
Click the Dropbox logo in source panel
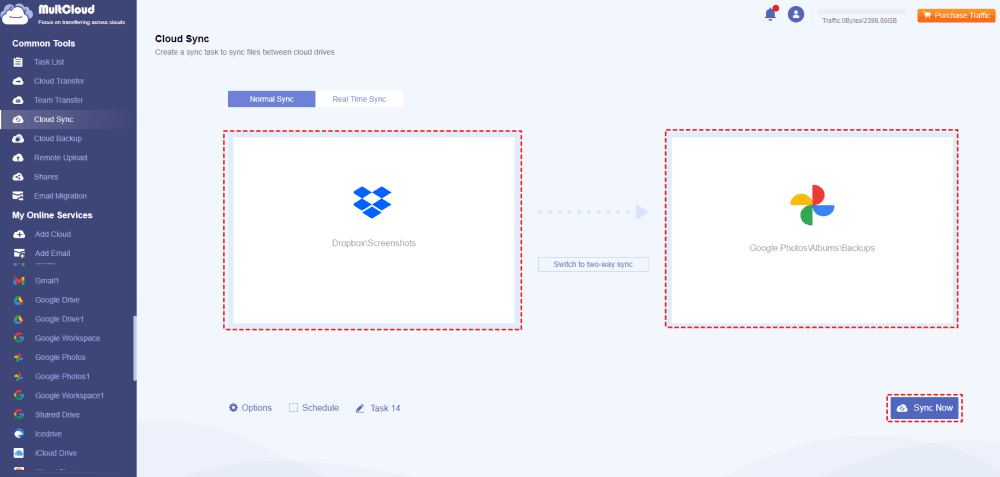coord(372,202)
